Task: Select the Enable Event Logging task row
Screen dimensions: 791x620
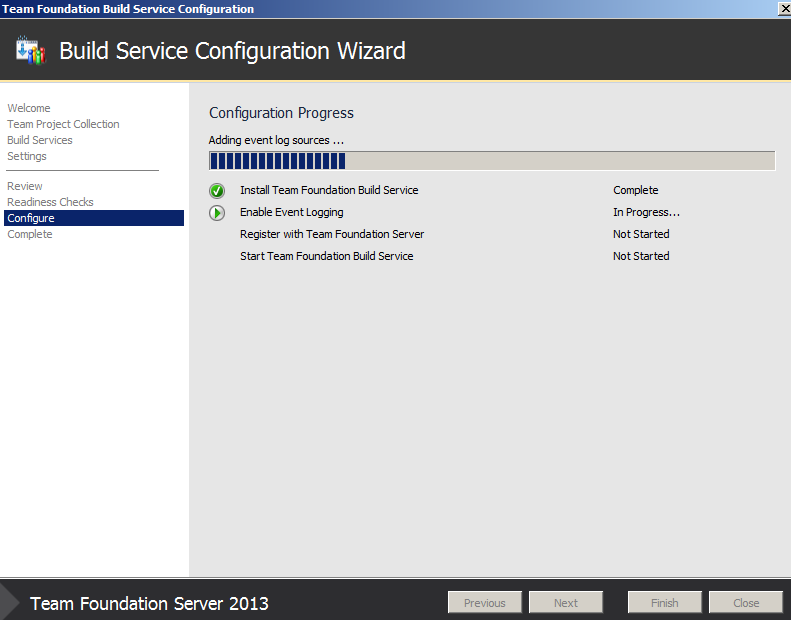Action: 292,212
